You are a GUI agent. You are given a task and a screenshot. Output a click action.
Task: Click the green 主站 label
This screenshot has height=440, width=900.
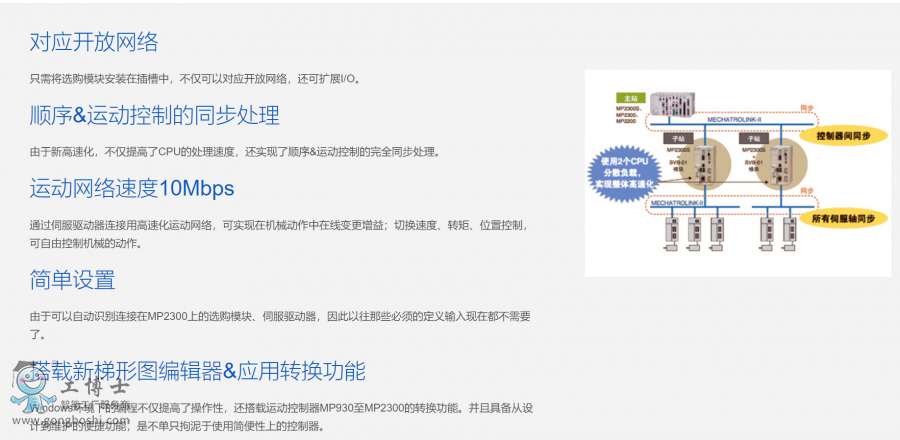coord(629,96)
